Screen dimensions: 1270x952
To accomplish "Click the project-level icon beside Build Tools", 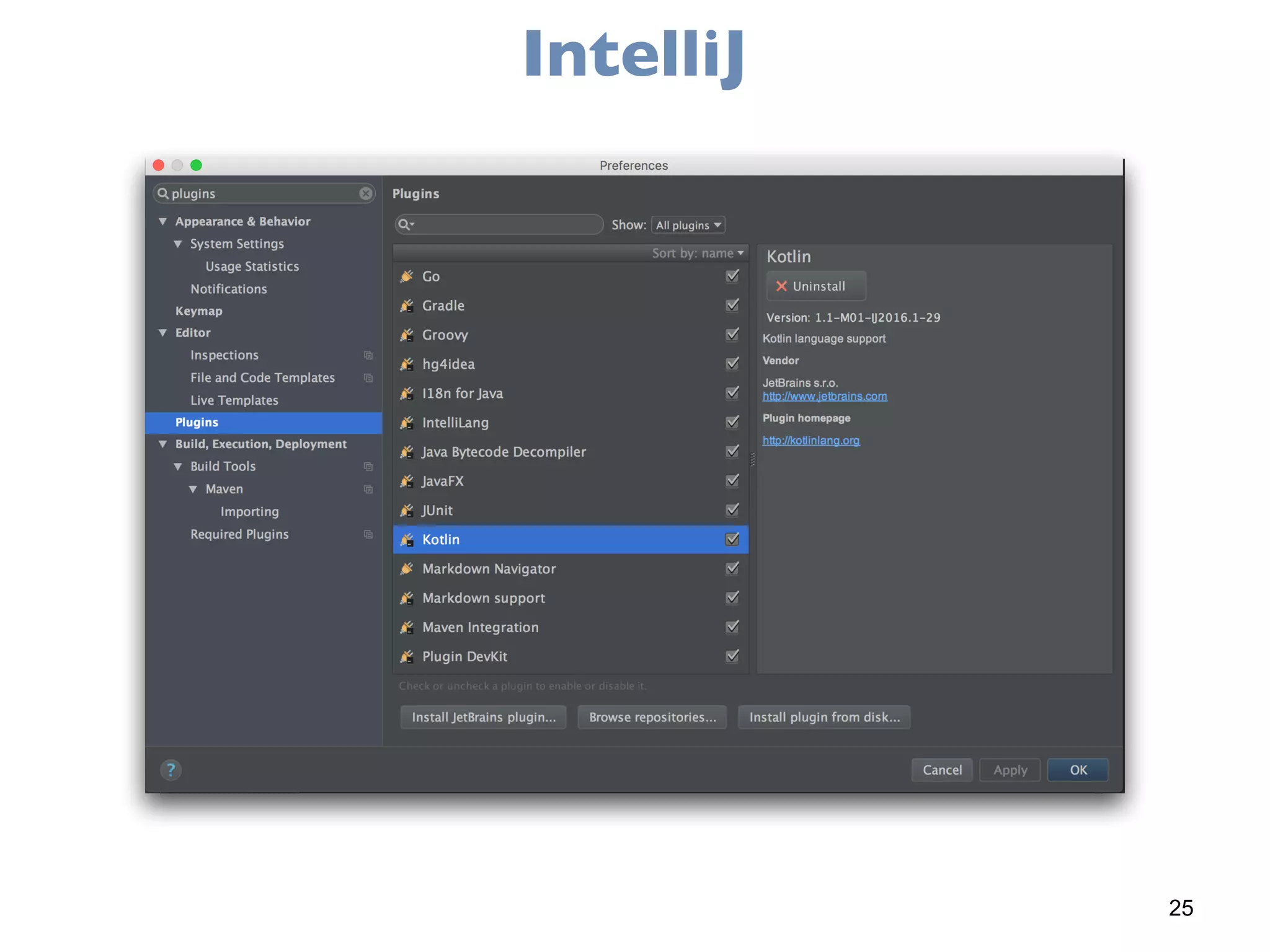I will point(368,466).
